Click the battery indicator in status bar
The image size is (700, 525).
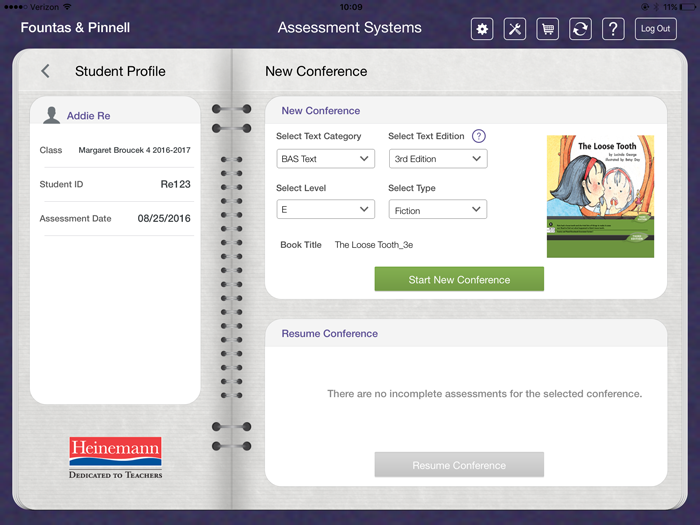coord(687,7)
